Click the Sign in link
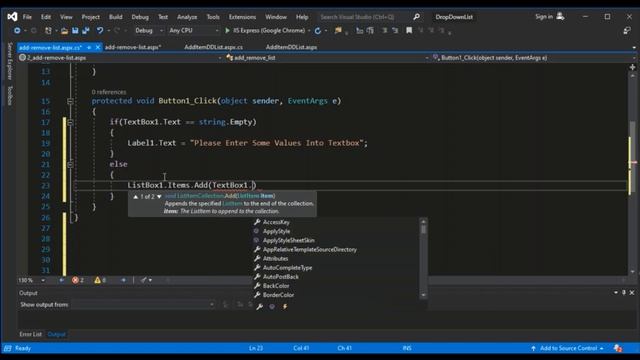Viewport: 640px width, 360px height. coord(544,17)
